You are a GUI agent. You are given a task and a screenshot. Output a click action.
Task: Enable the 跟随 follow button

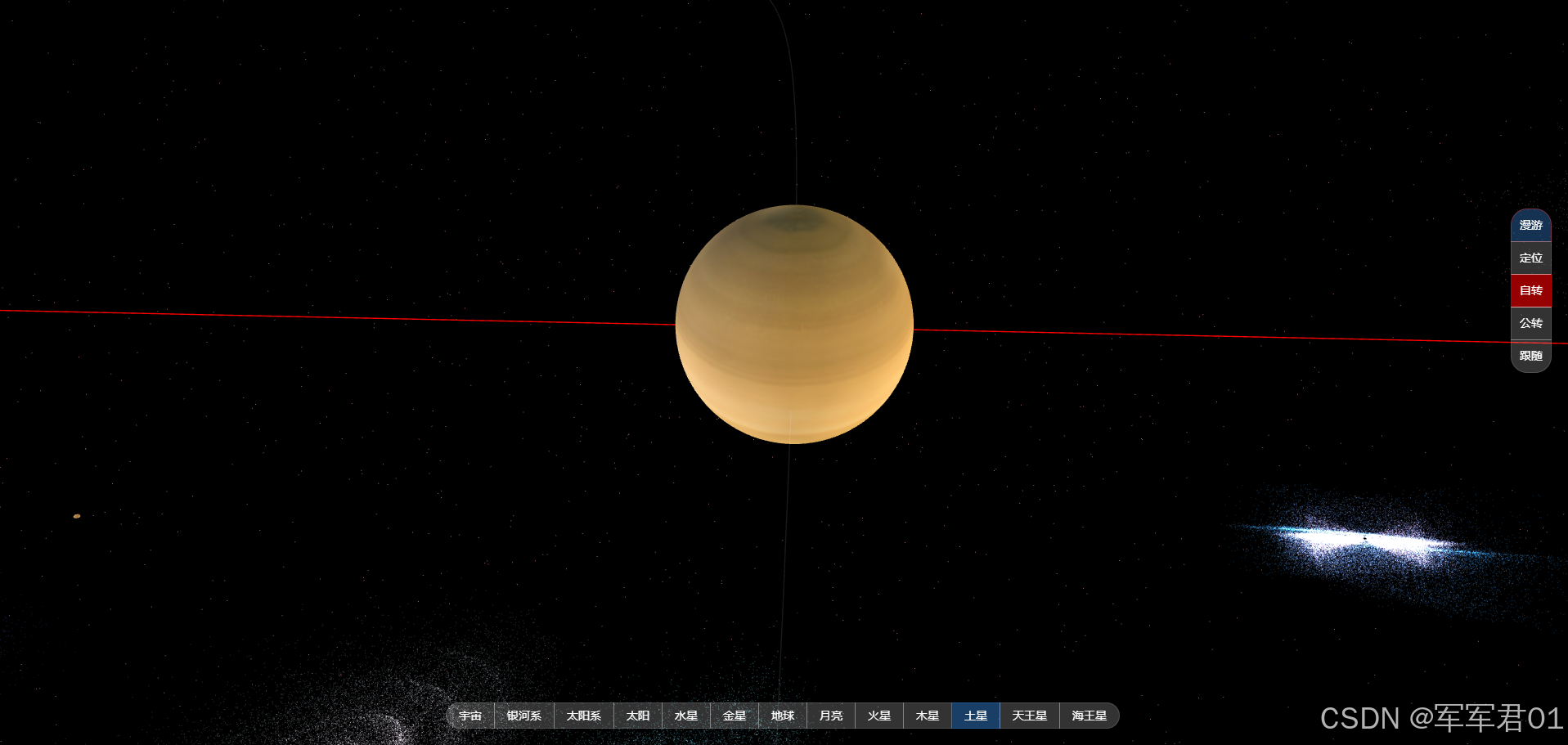pos(1531,356)
